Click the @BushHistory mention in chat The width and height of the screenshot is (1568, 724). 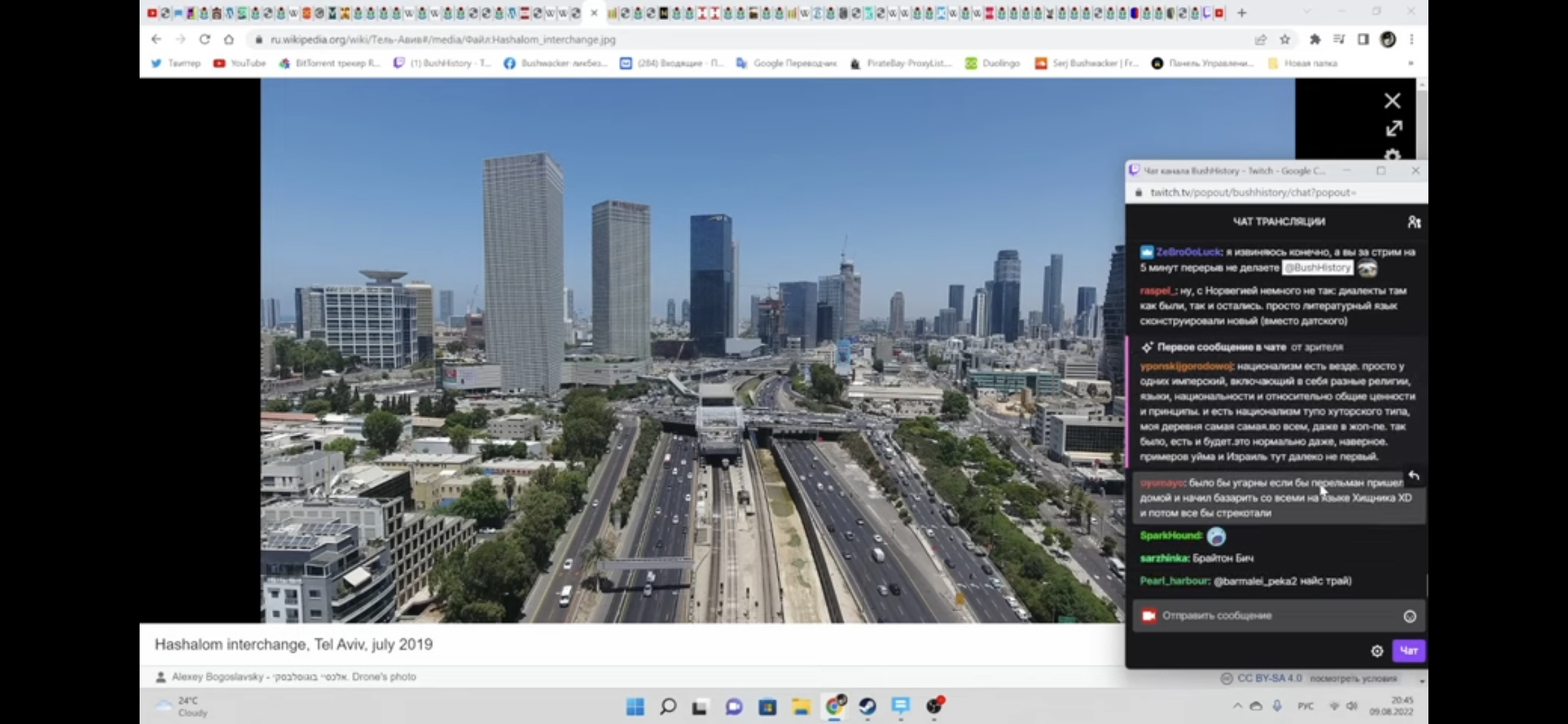pos(1317,267)
